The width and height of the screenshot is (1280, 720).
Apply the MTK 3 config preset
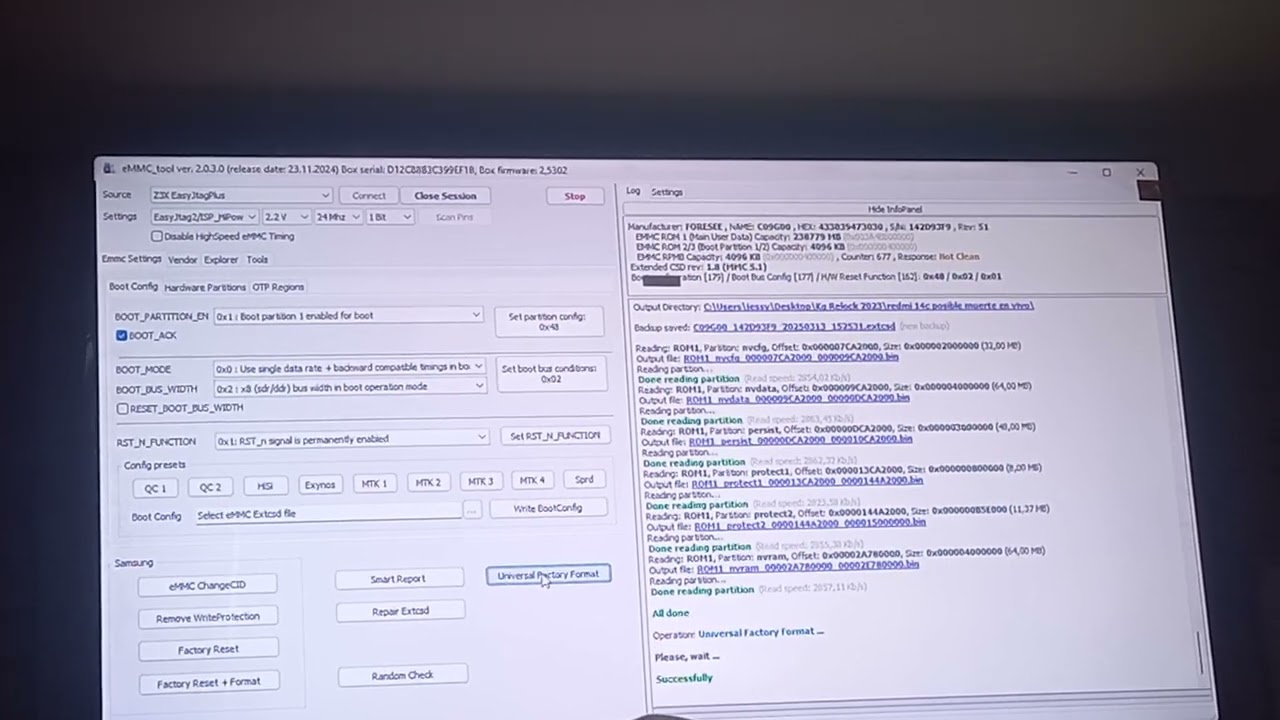point(480,482)
